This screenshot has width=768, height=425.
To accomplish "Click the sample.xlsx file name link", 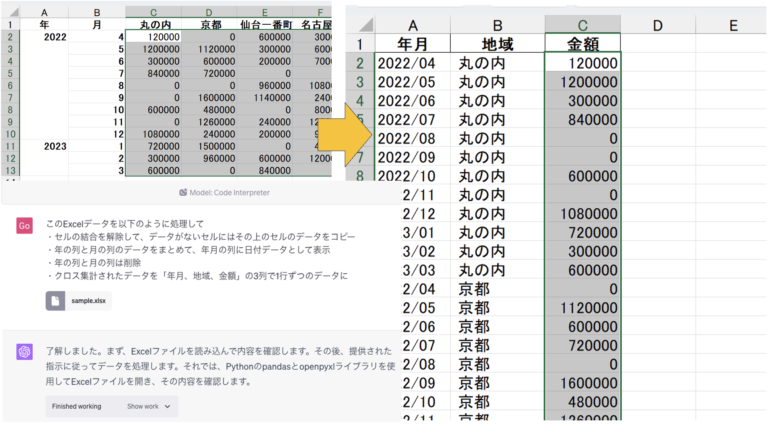I will point(88,300).
